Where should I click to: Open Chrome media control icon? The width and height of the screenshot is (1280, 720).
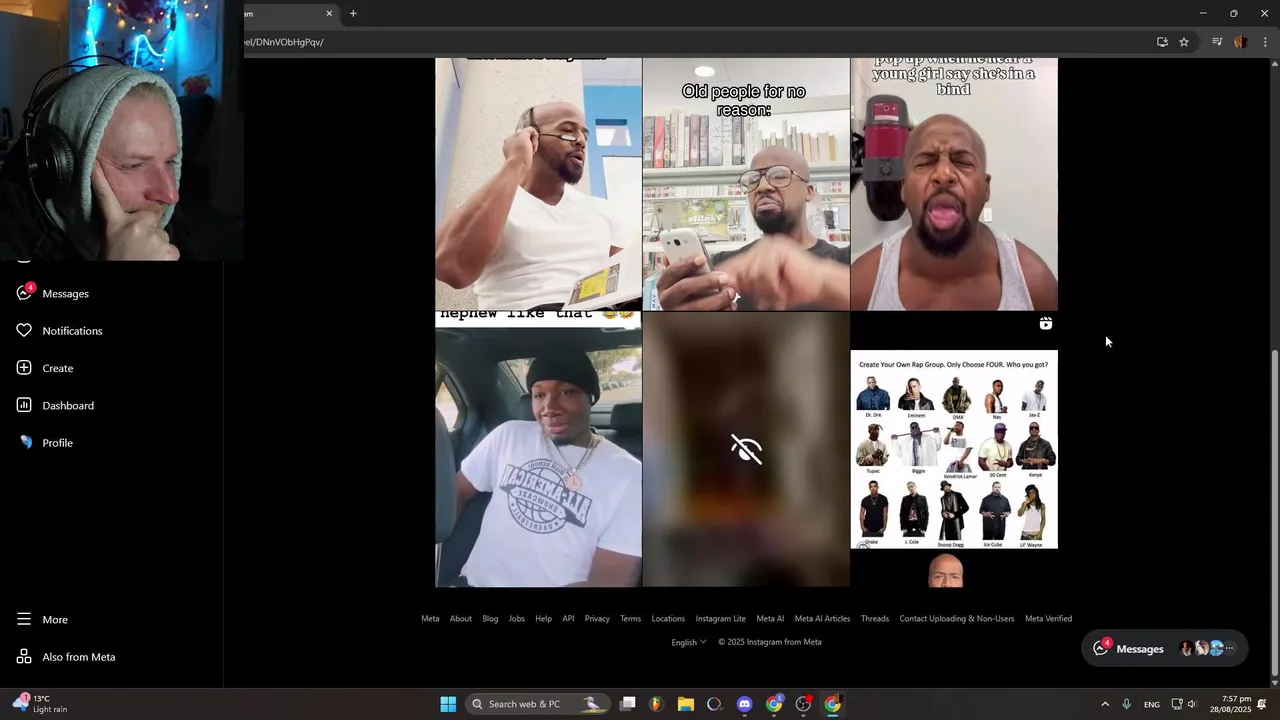pos(1217,42)
